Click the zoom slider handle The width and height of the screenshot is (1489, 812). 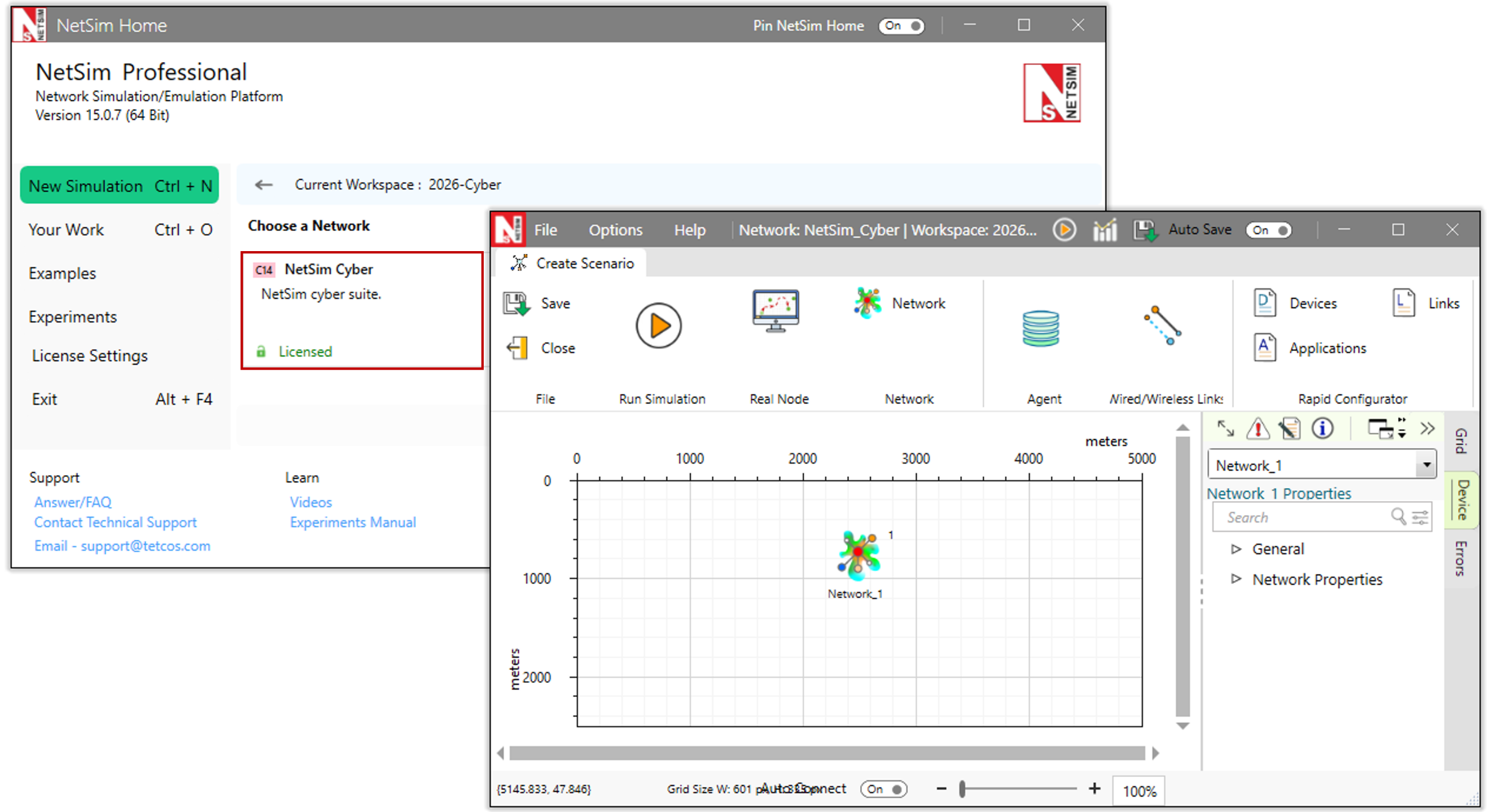click(x=962, y=789)
